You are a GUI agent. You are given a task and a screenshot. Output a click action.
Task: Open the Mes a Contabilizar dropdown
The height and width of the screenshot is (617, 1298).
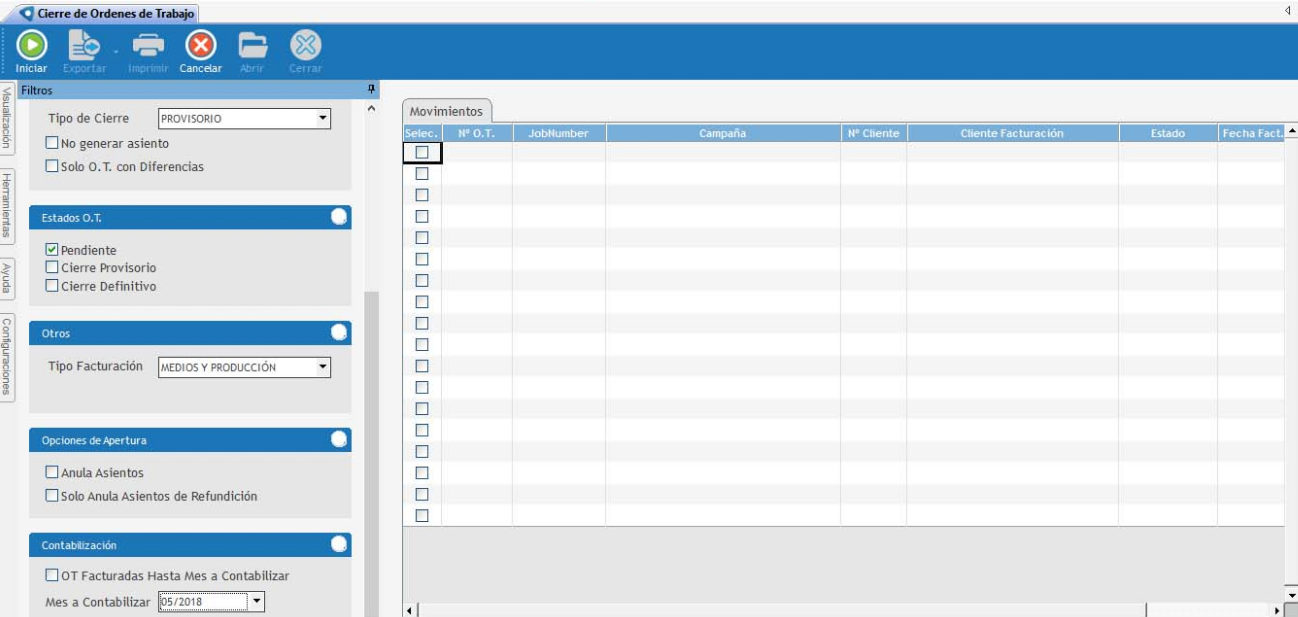coord(256,601)
